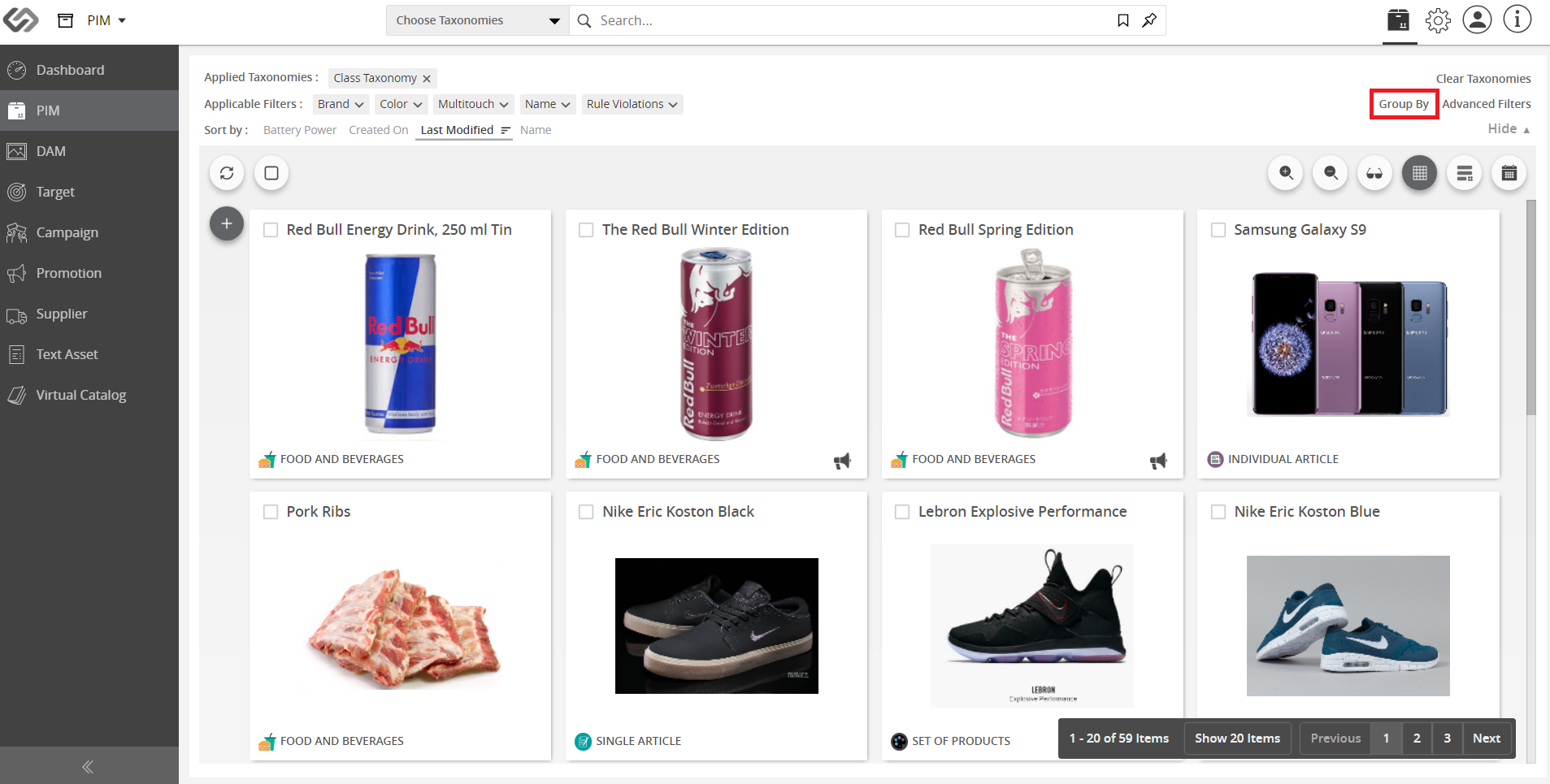Switch to list view
The image size is (1550, 784).
(x=1465, y=173)
